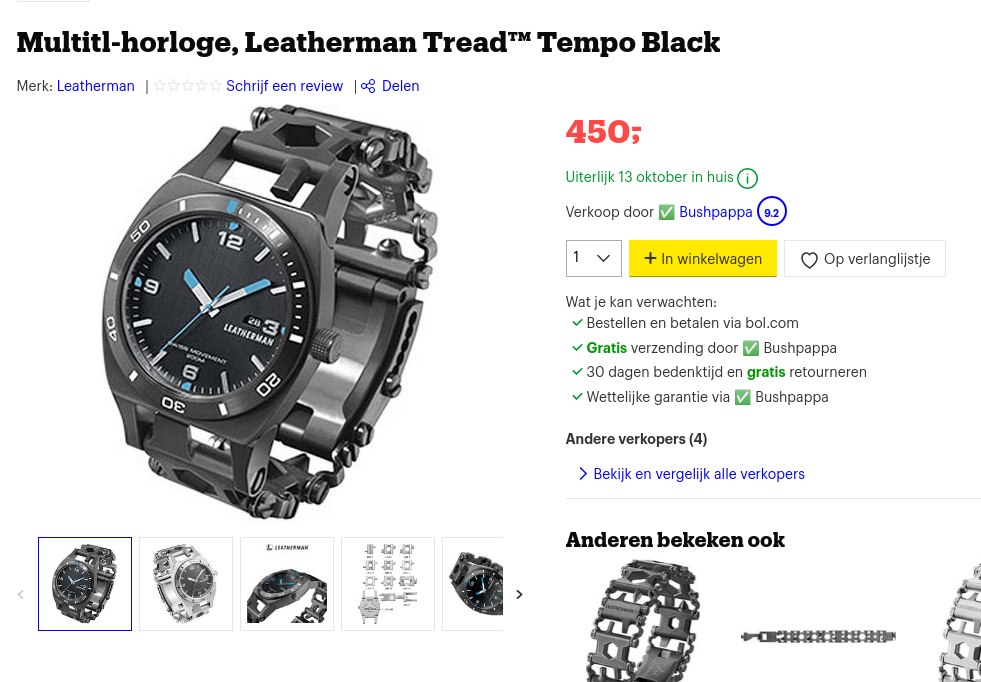
Task: Open the quantity dropdown showing 1
Action: coord(593,258)
